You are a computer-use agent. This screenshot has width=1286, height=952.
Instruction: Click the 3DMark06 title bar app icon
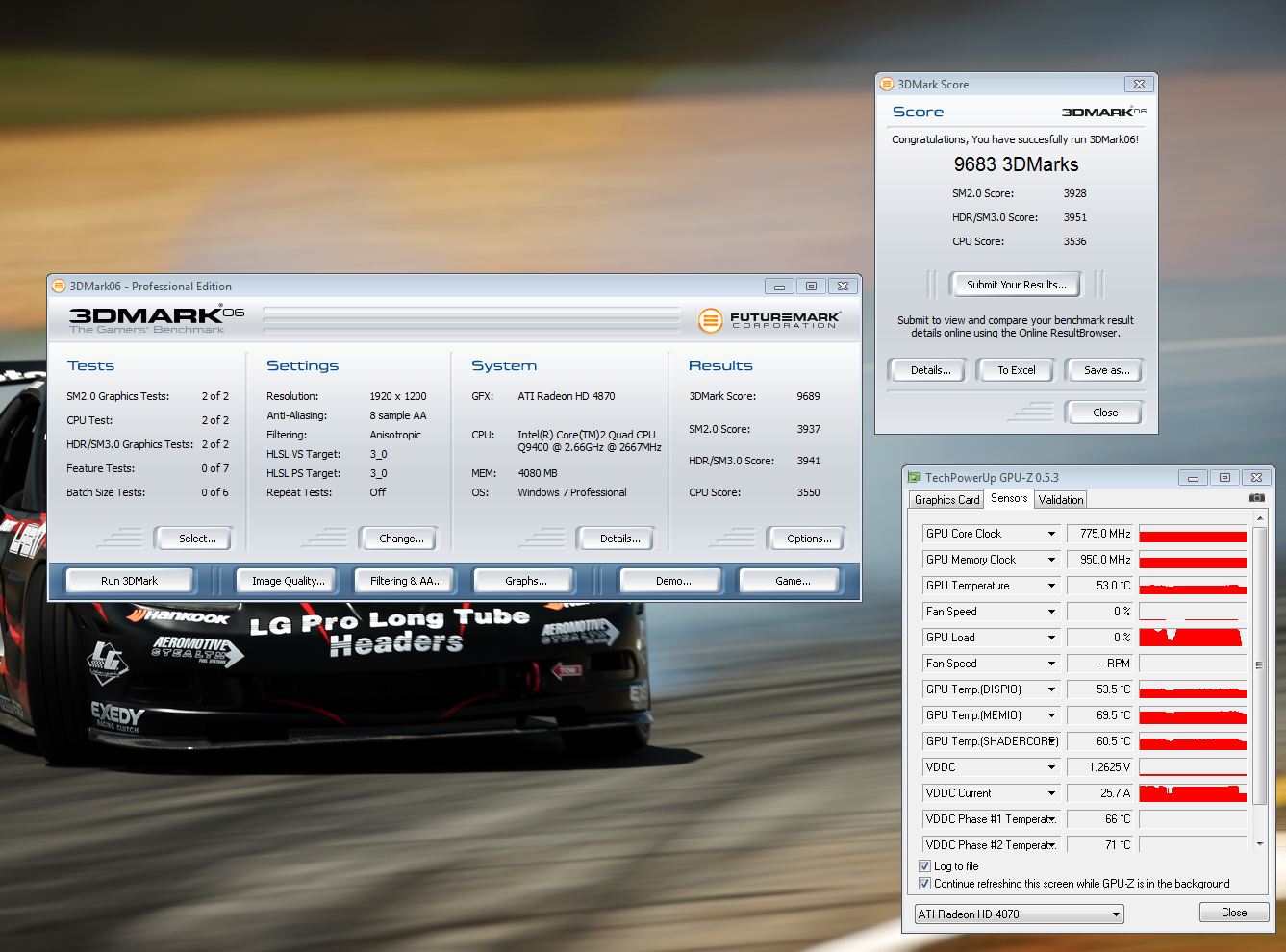[x=59, y=286]
